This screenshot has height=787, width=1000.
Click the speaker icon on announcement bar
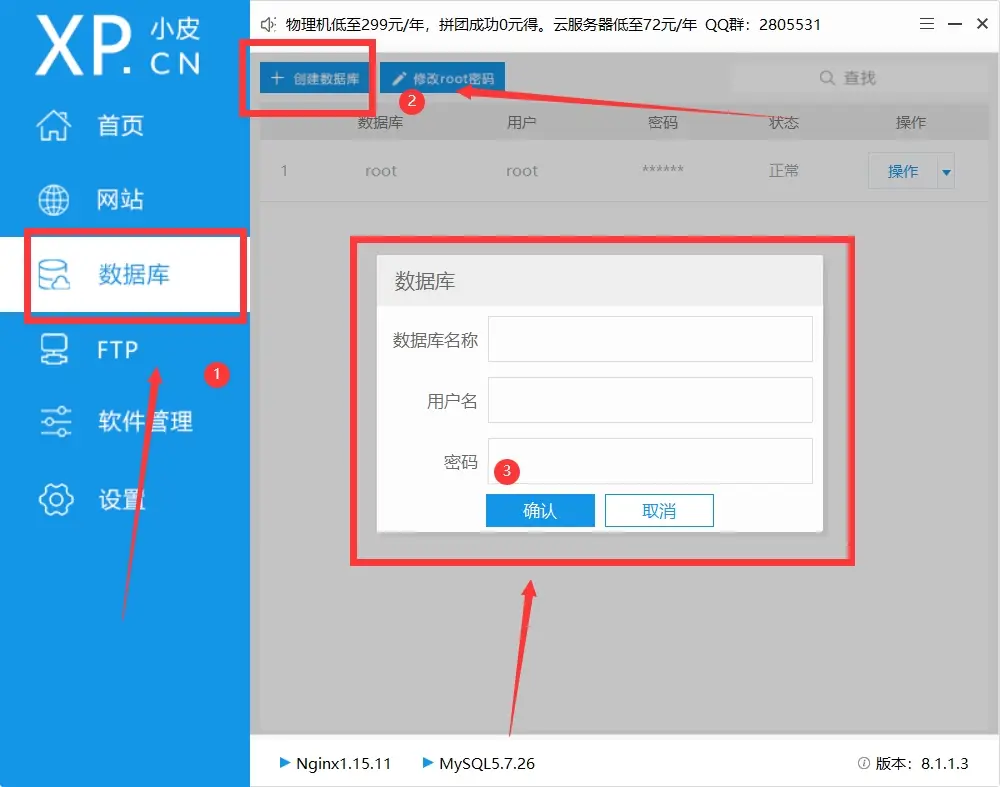pyautogui.click(x=267, y=24)
